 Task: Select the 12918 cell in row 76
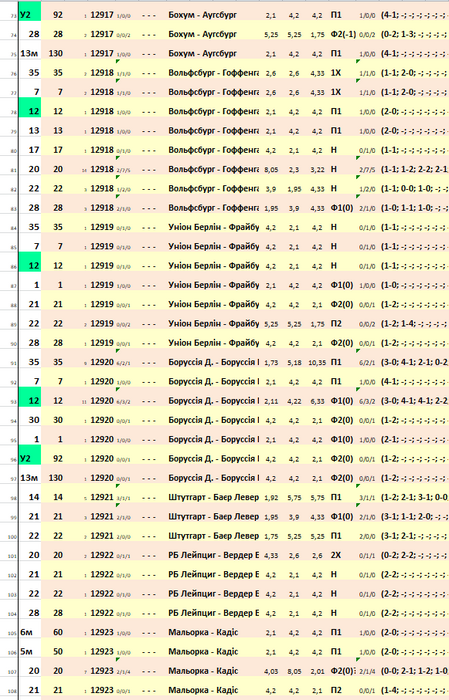click(102, 73)
